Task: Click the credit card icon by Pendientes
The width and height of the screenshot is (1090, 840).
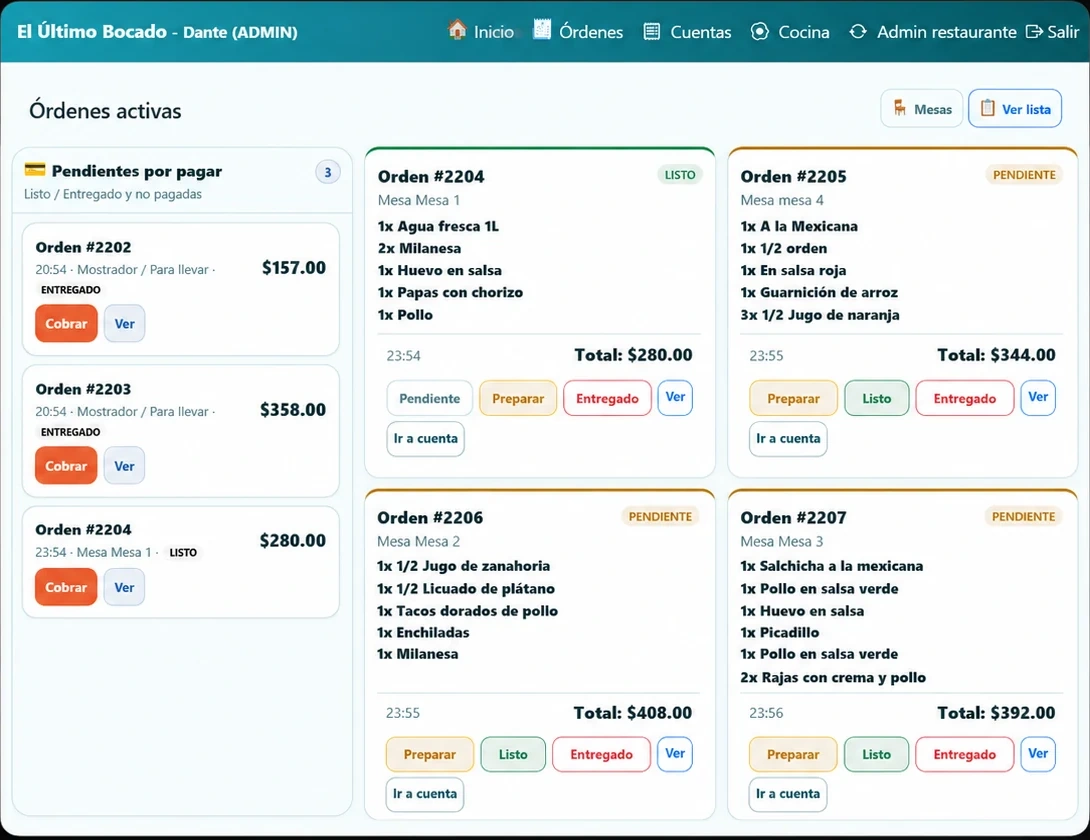Action: (x=35, y=170)
